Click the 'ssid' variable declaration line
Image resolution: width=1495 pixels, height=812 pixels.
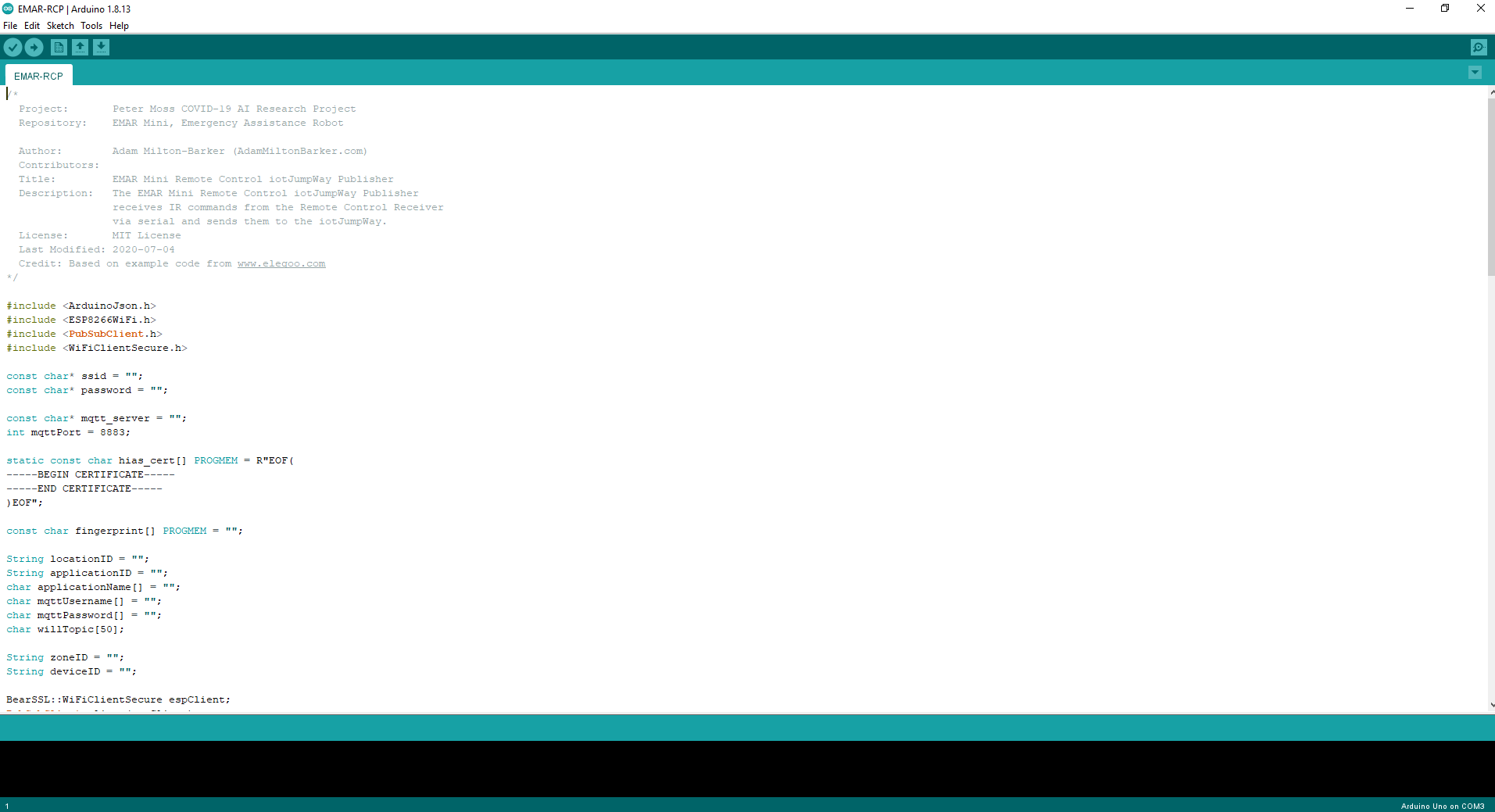point(75,377)
